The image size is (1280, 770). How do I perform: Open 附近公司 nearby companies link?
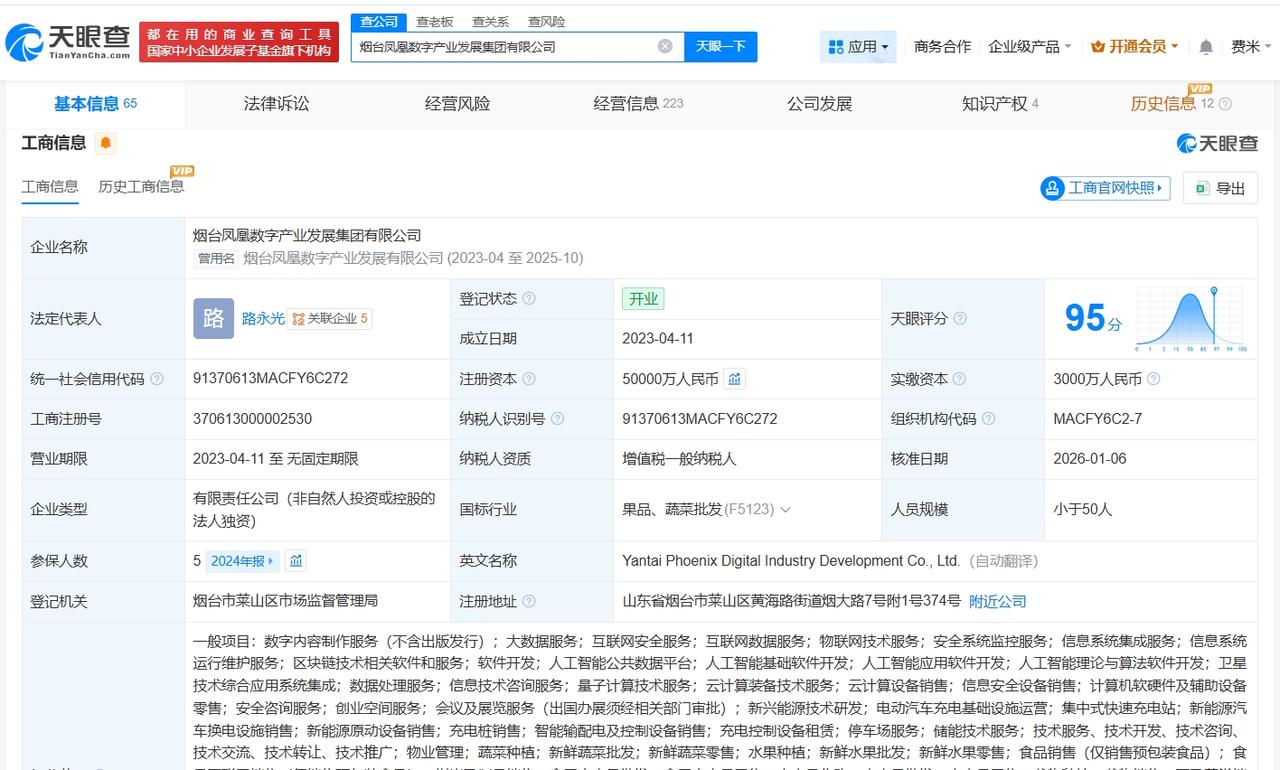998,601
